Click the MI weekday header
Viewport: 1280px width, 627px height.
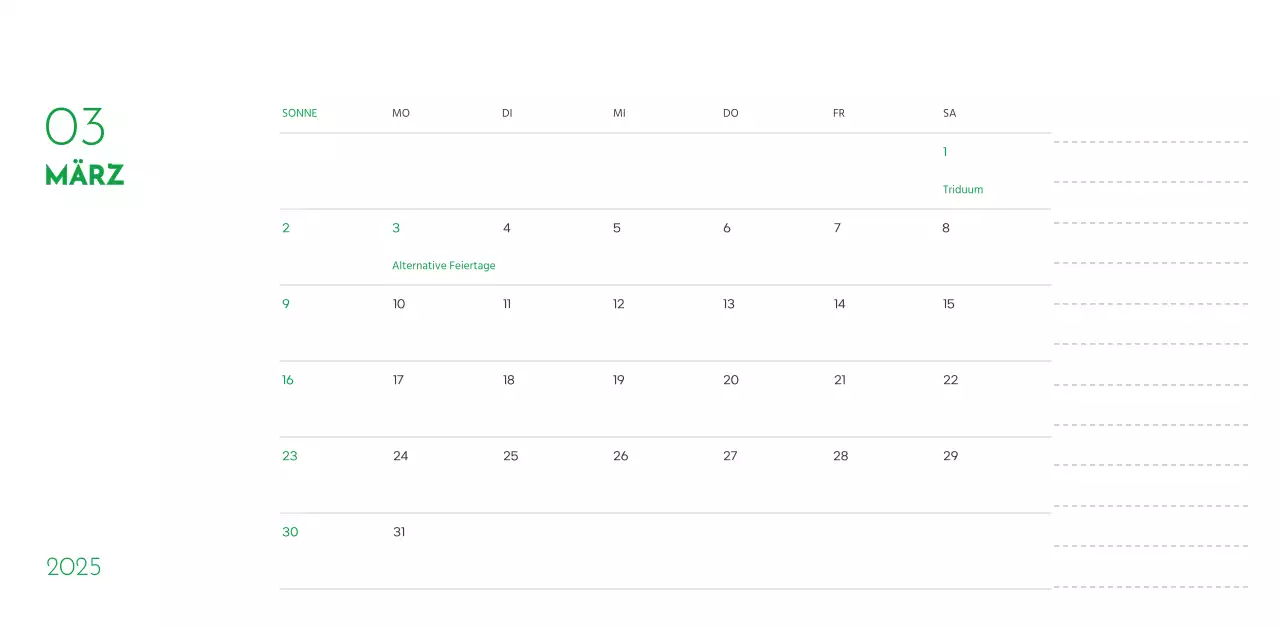pos(619,113)
